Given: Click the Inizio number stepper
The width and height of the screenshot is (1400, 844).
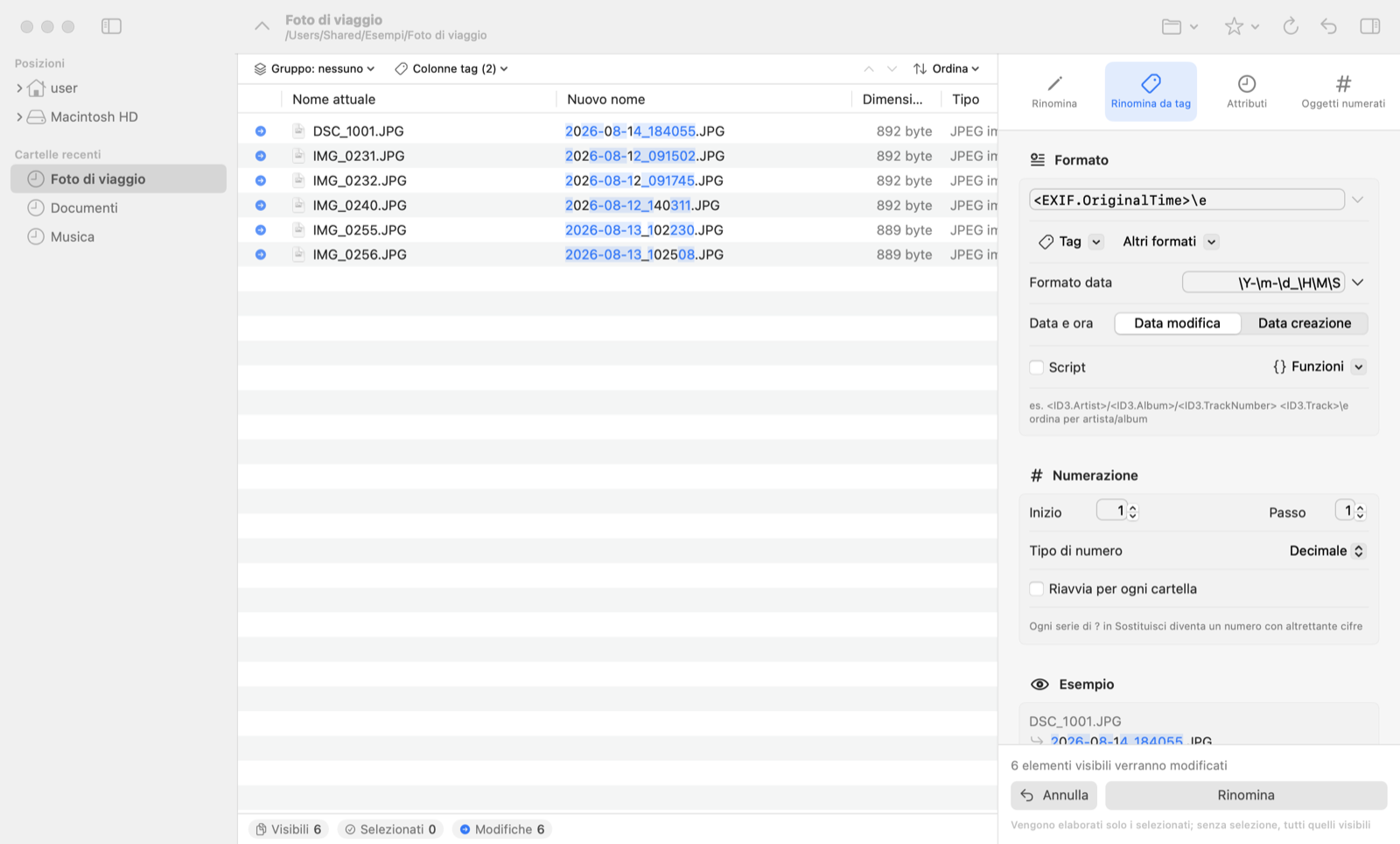Looking at the screenshot, I should click(1132, 511).
